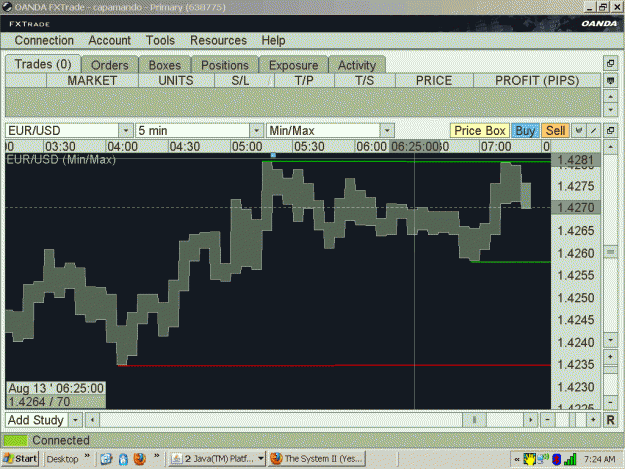Click the Price Box button

pyautogui.click(x=480, y=131)
